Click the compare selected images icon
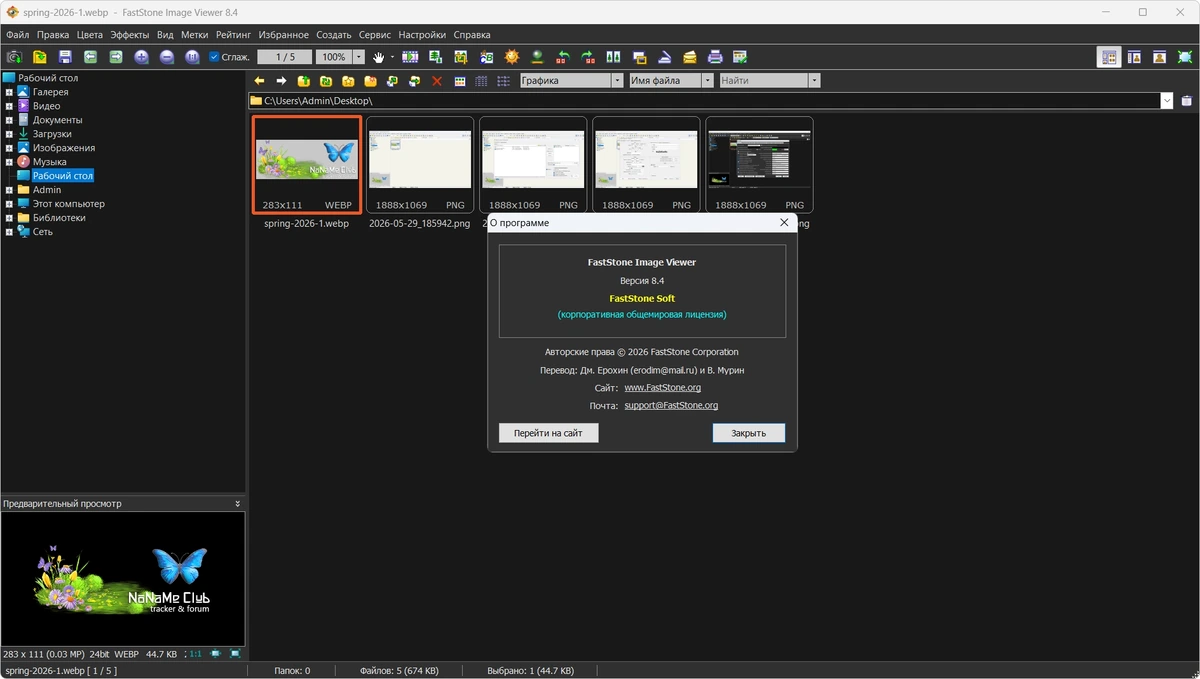Screen dimensions: 1200x679 point(613,57)
